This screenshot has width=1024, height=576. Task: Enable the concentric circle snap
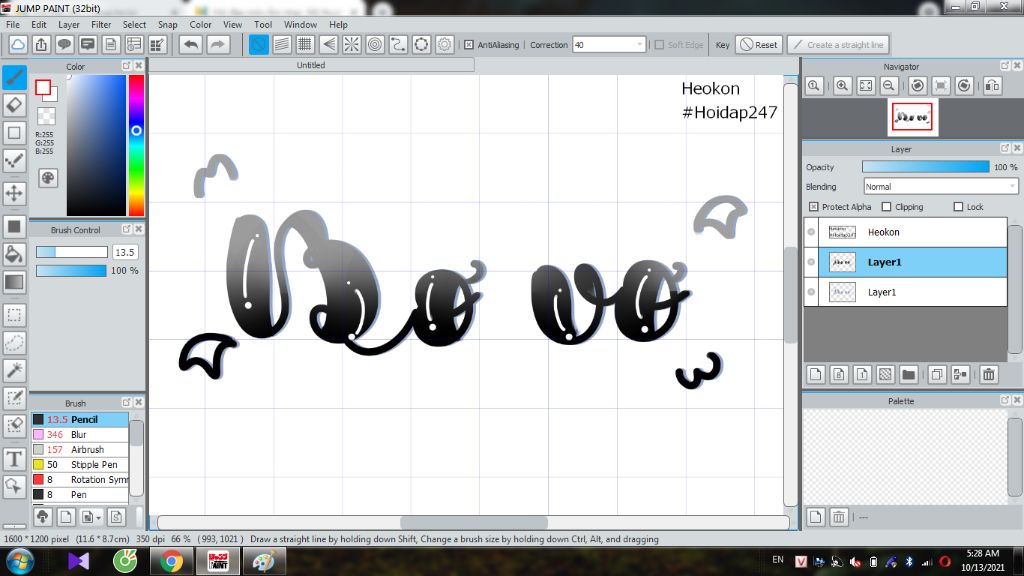375,44
